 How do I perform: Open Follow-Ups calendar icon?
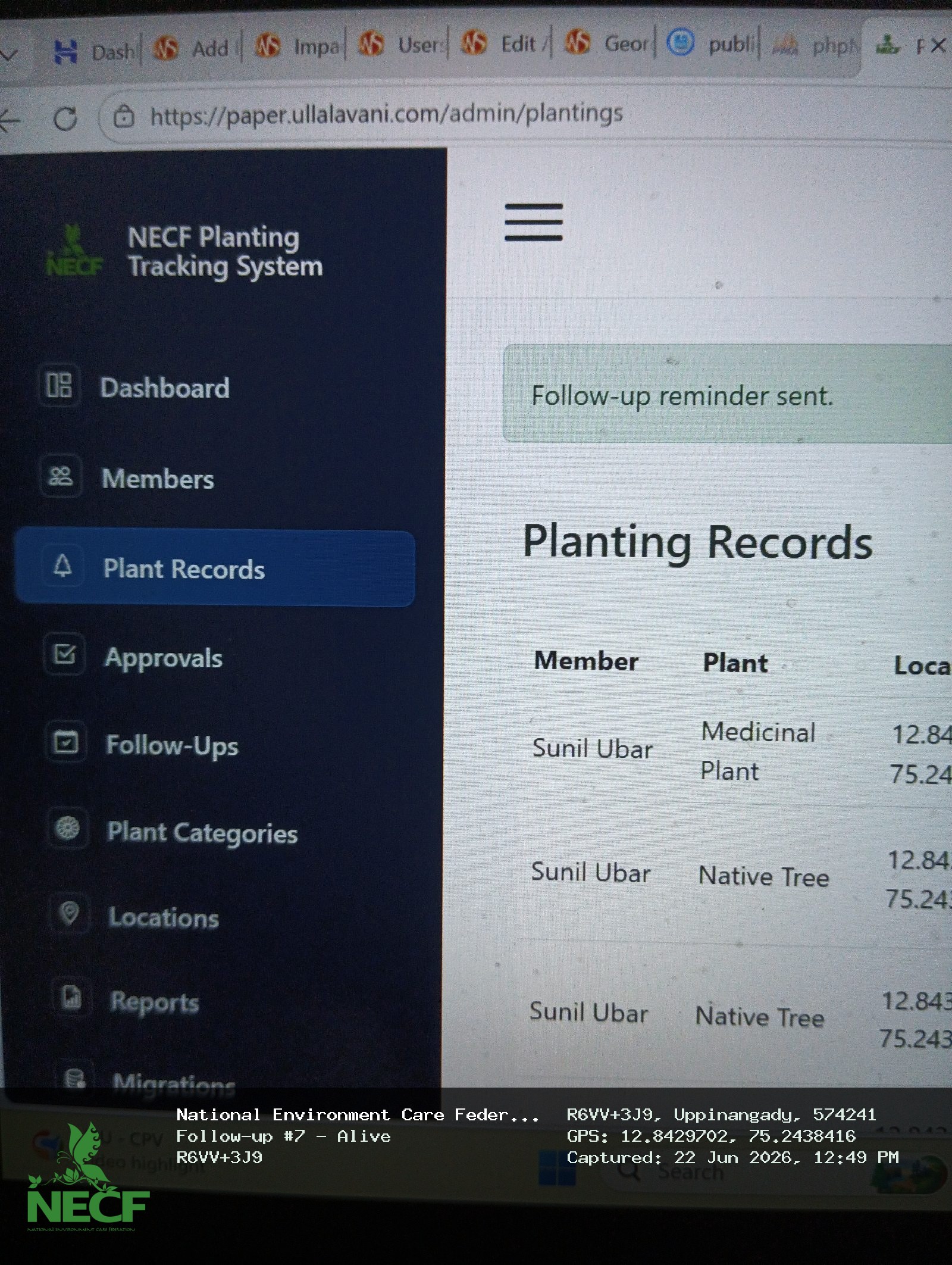66,742
